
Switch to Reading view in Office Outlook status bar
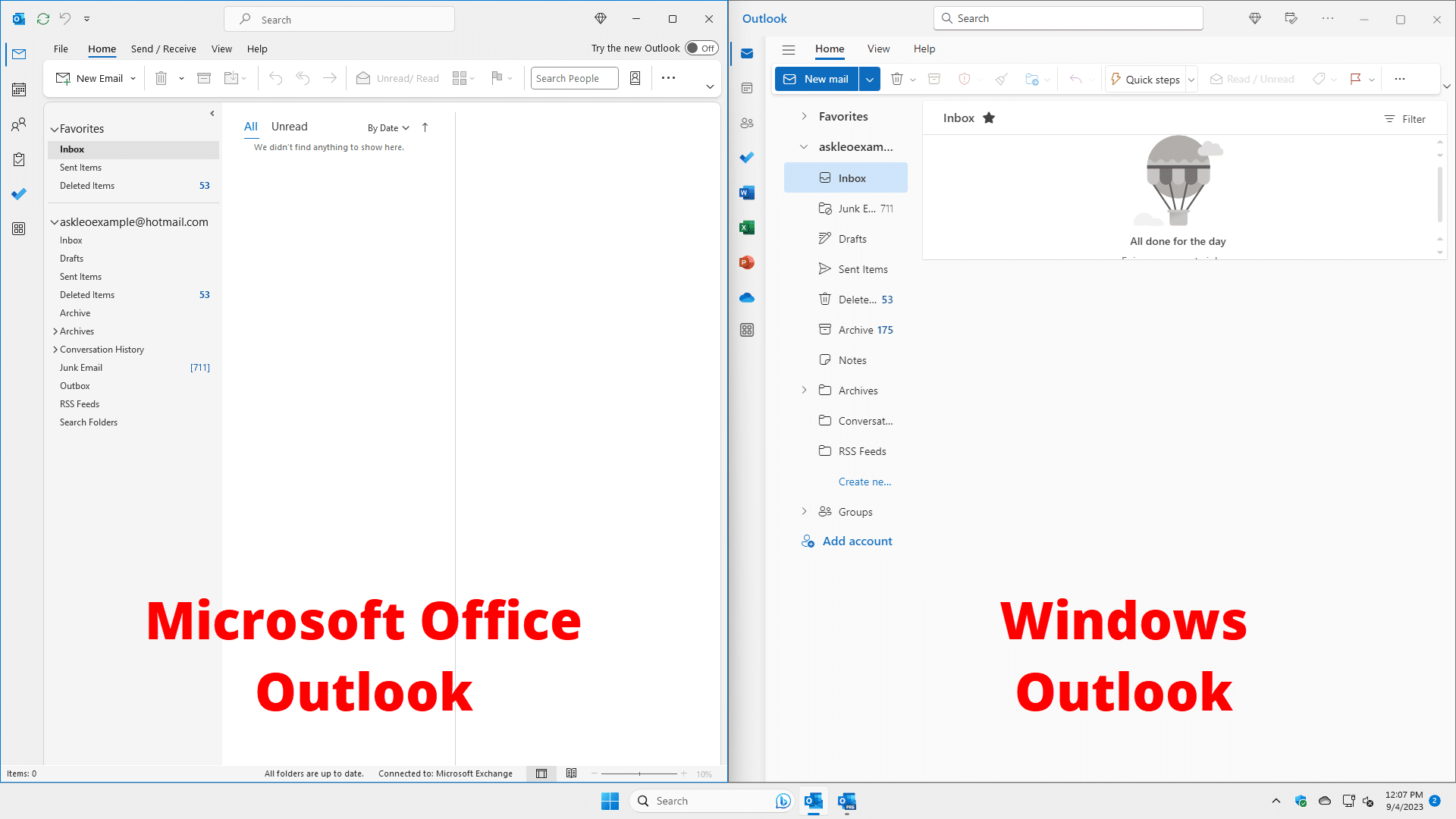click(x=572, y=773)
